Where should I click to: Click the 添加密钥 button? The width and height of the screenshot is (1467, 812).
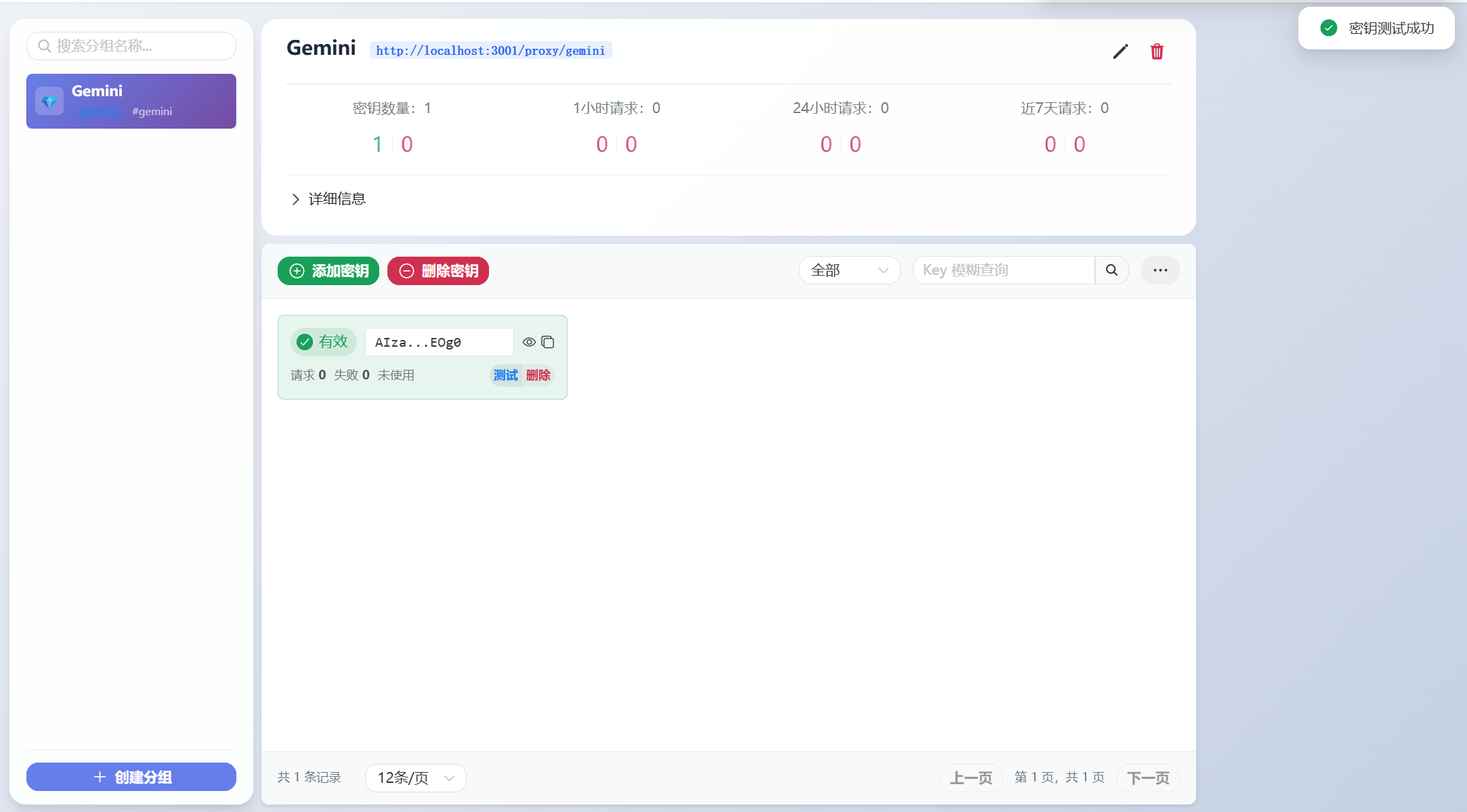(328, 270)
